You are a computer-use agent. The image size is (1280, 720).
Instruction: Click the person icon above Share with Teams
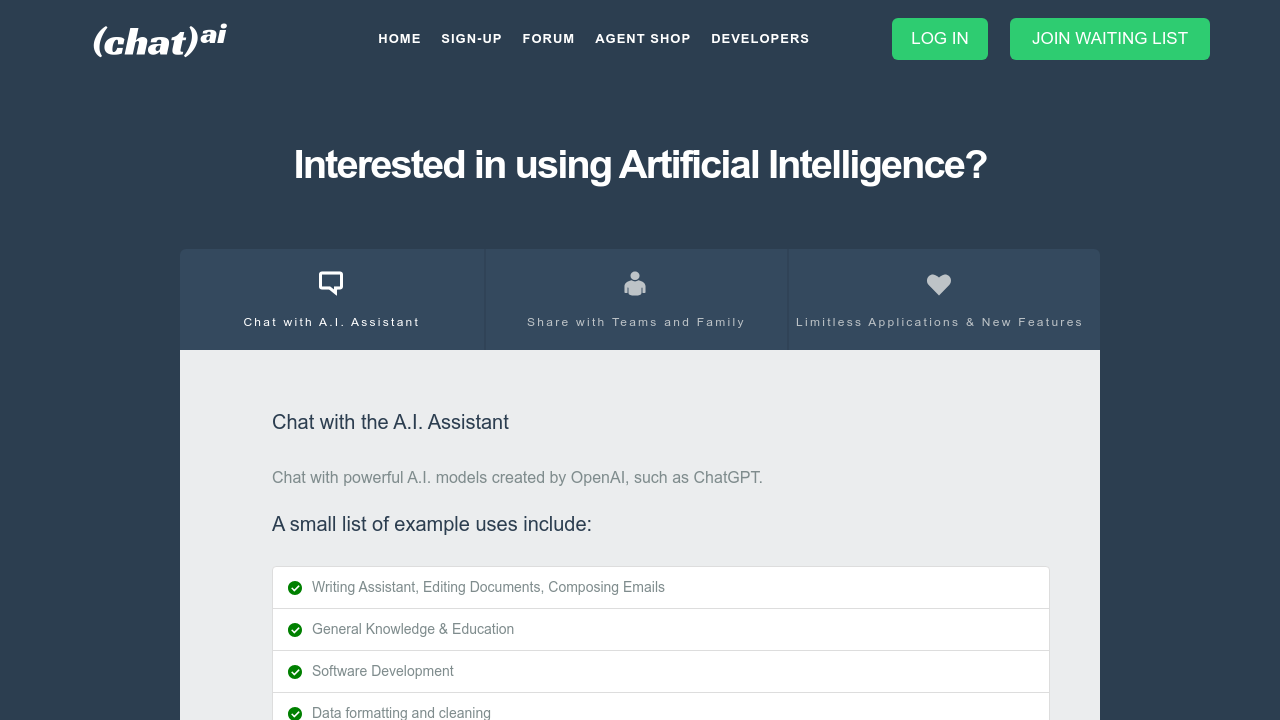635,283
